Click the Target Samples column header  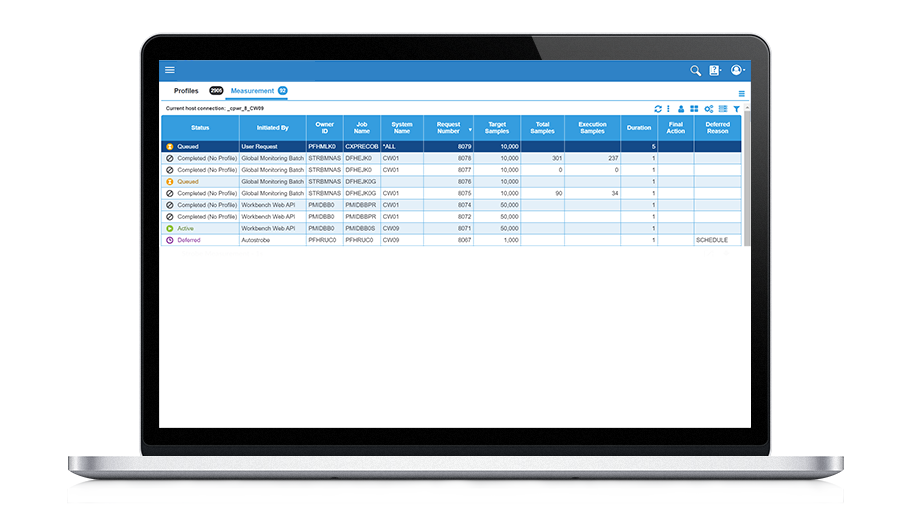[x=496, y=128]
